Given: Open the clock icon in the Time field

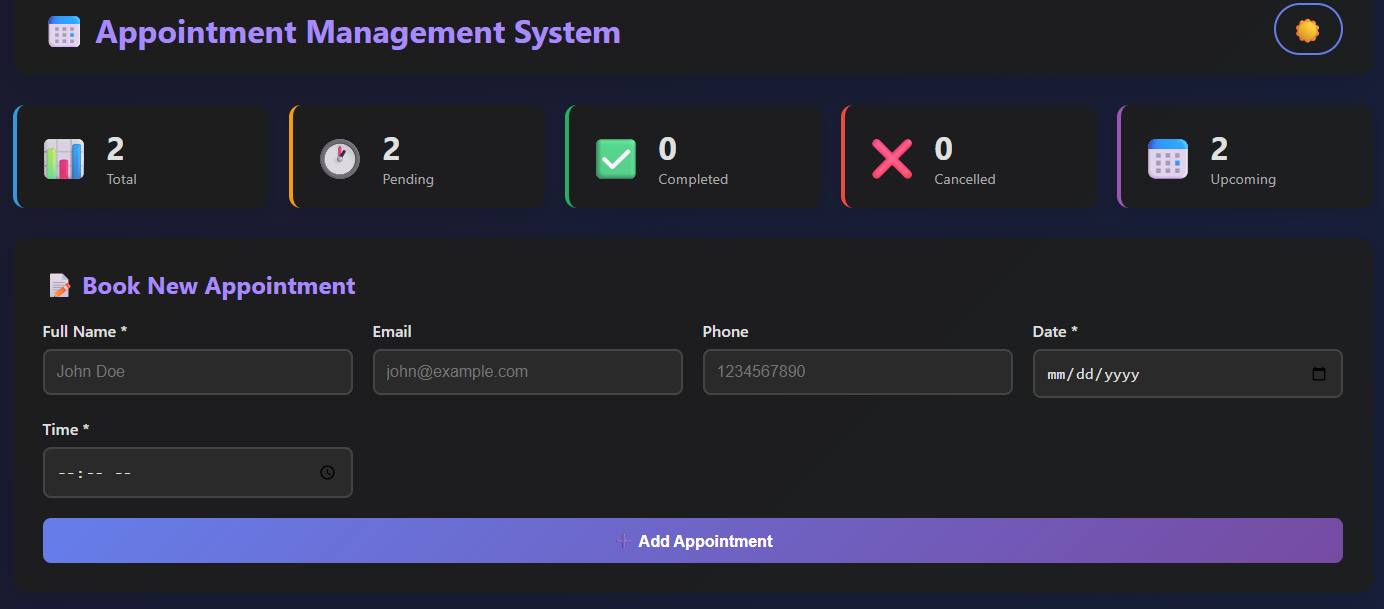Looking at the screenshot, I should (327, 472).
